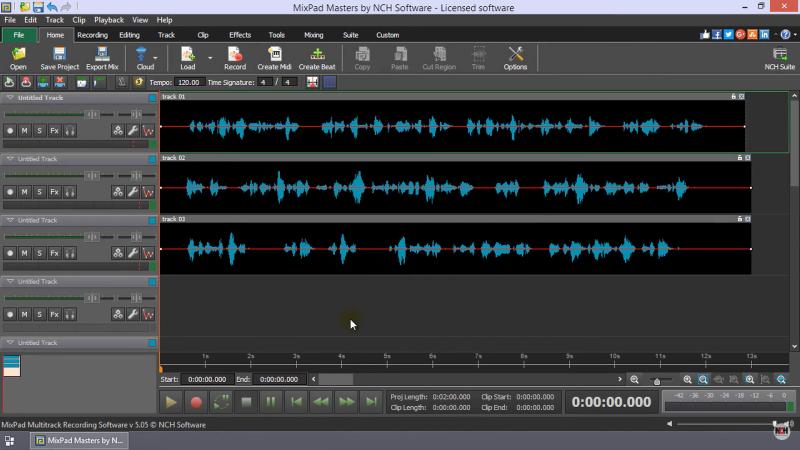Click the Create Beat icon
The width and height of the screenshot is (800, 450).
click(317, 58)
